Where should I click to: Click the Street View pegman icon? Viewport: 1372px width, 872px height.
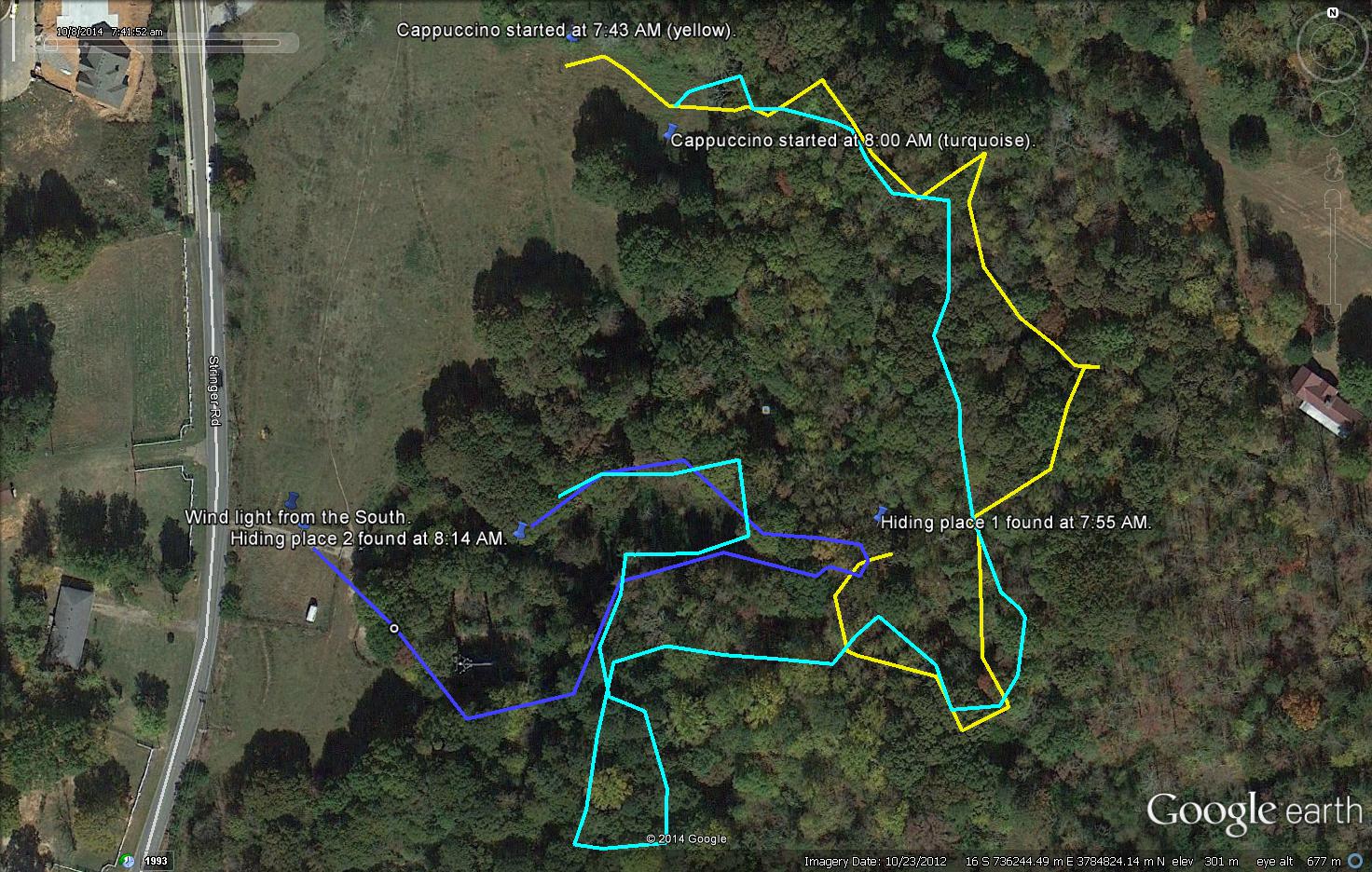coord(1332,164)
